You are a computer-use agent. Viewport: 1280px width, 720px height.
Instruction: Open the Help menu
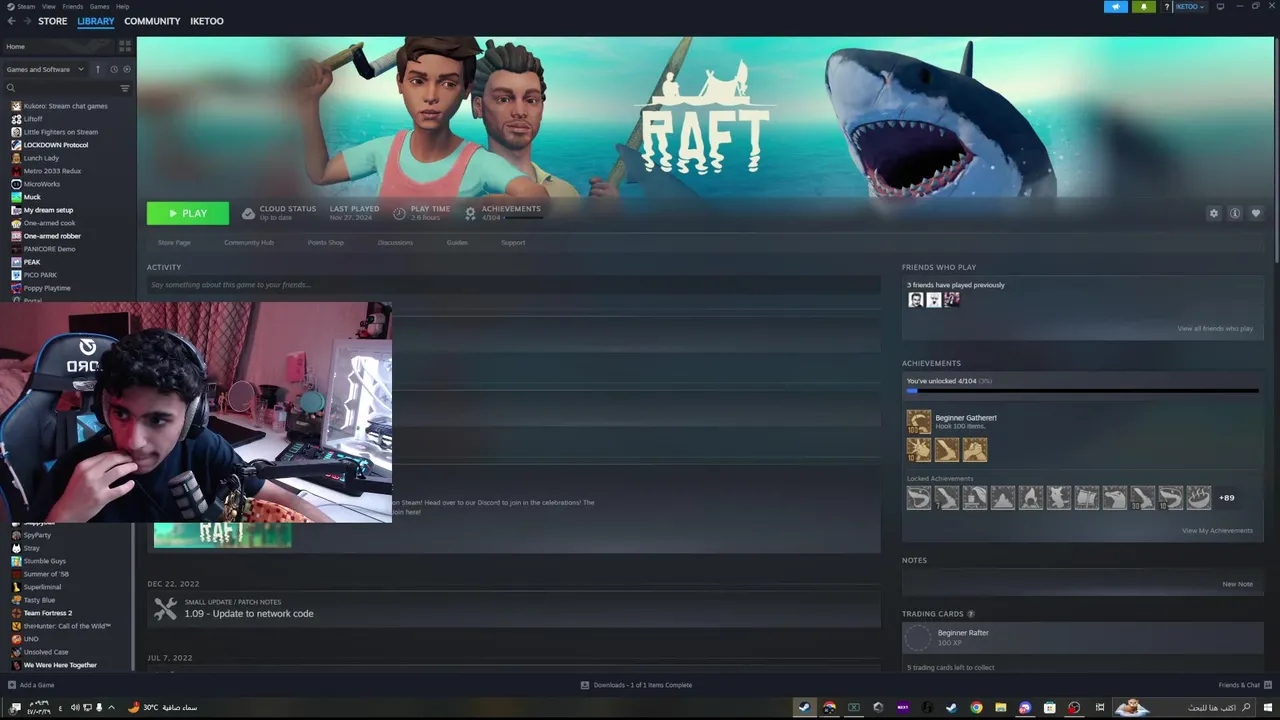coord(122,6)
